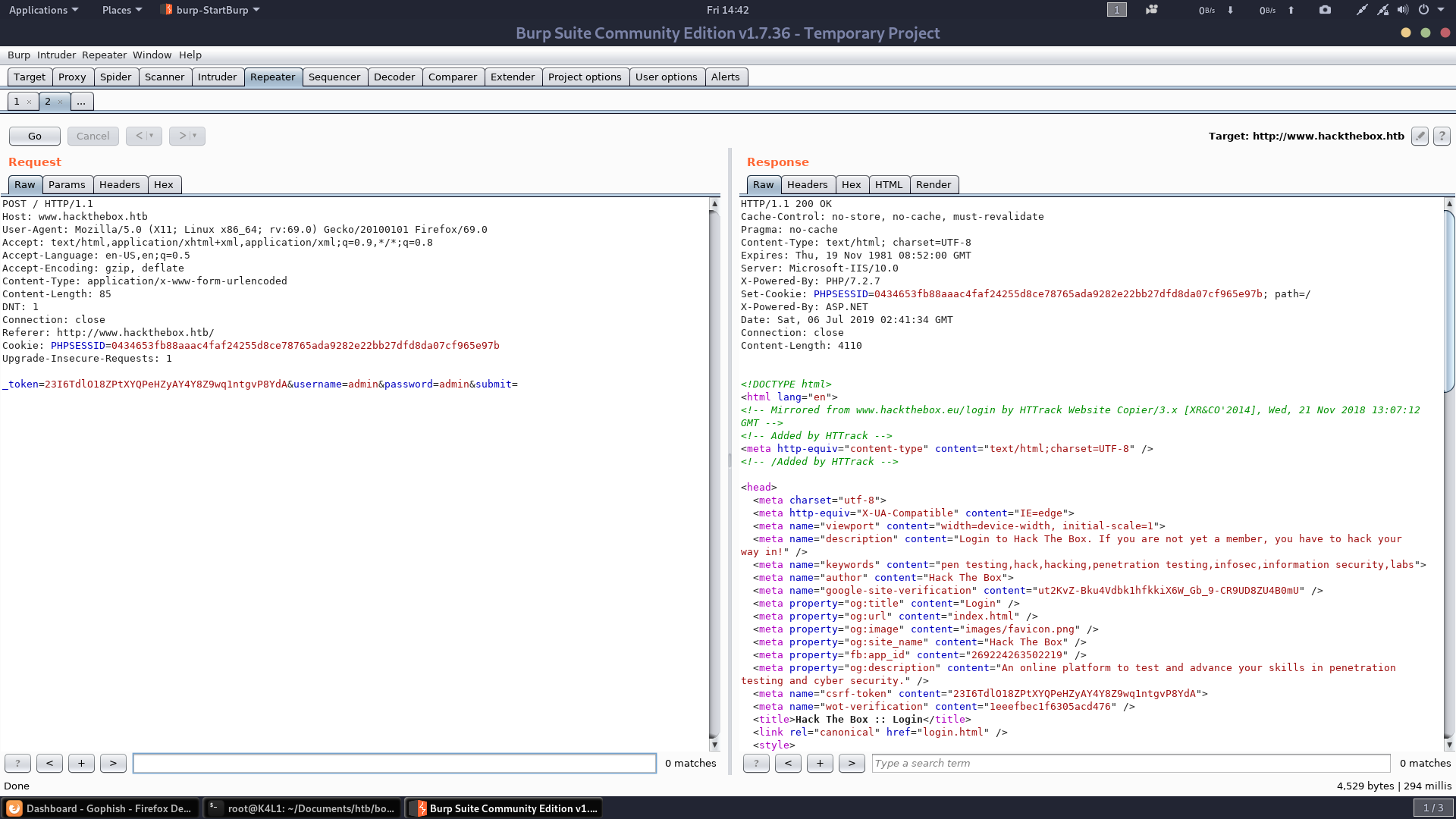Open the Intruder menu
This screenshot has height=819, width=1456.
[55, 55]
